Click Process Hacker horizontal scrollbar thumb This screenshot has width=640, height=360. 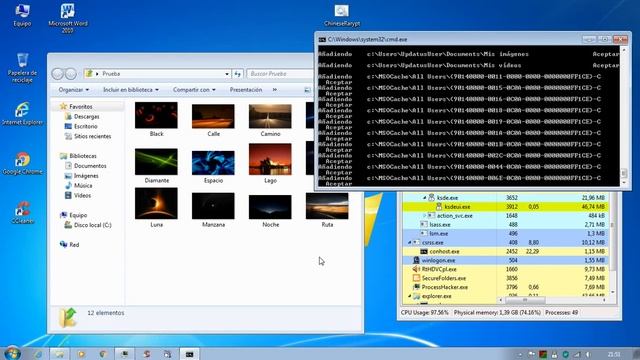tap(525, 300)
